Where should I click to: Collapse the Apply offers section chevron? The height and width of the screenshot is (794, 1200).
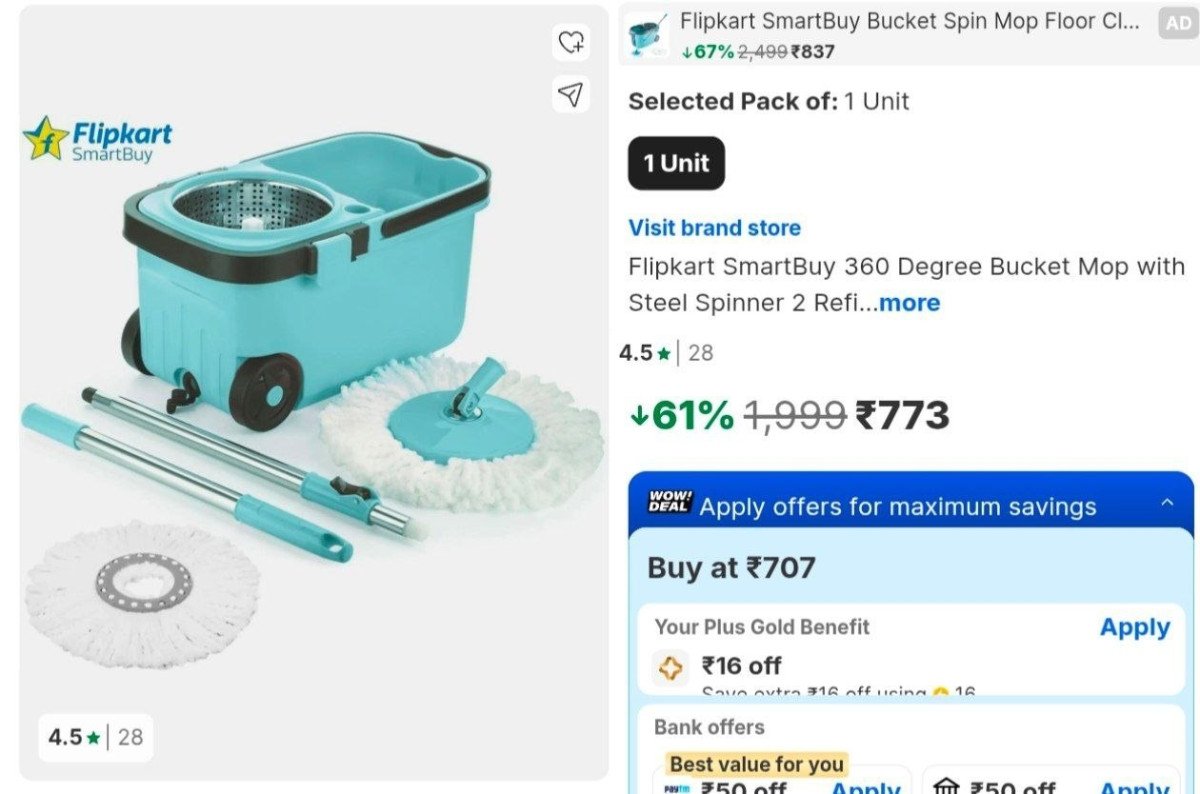pyautogui.click(x=1167, y=503)
